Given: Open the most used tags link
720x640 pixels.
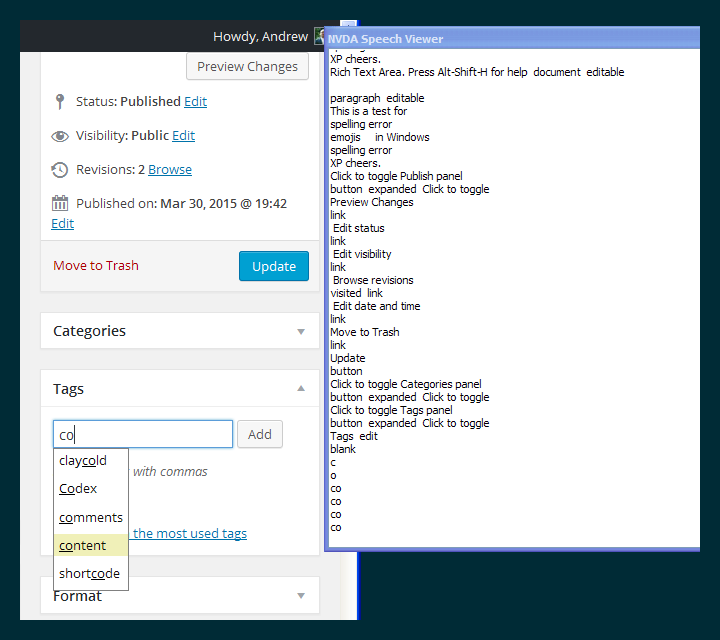Looking at the screenshot, I should click(x=190, y=533).
